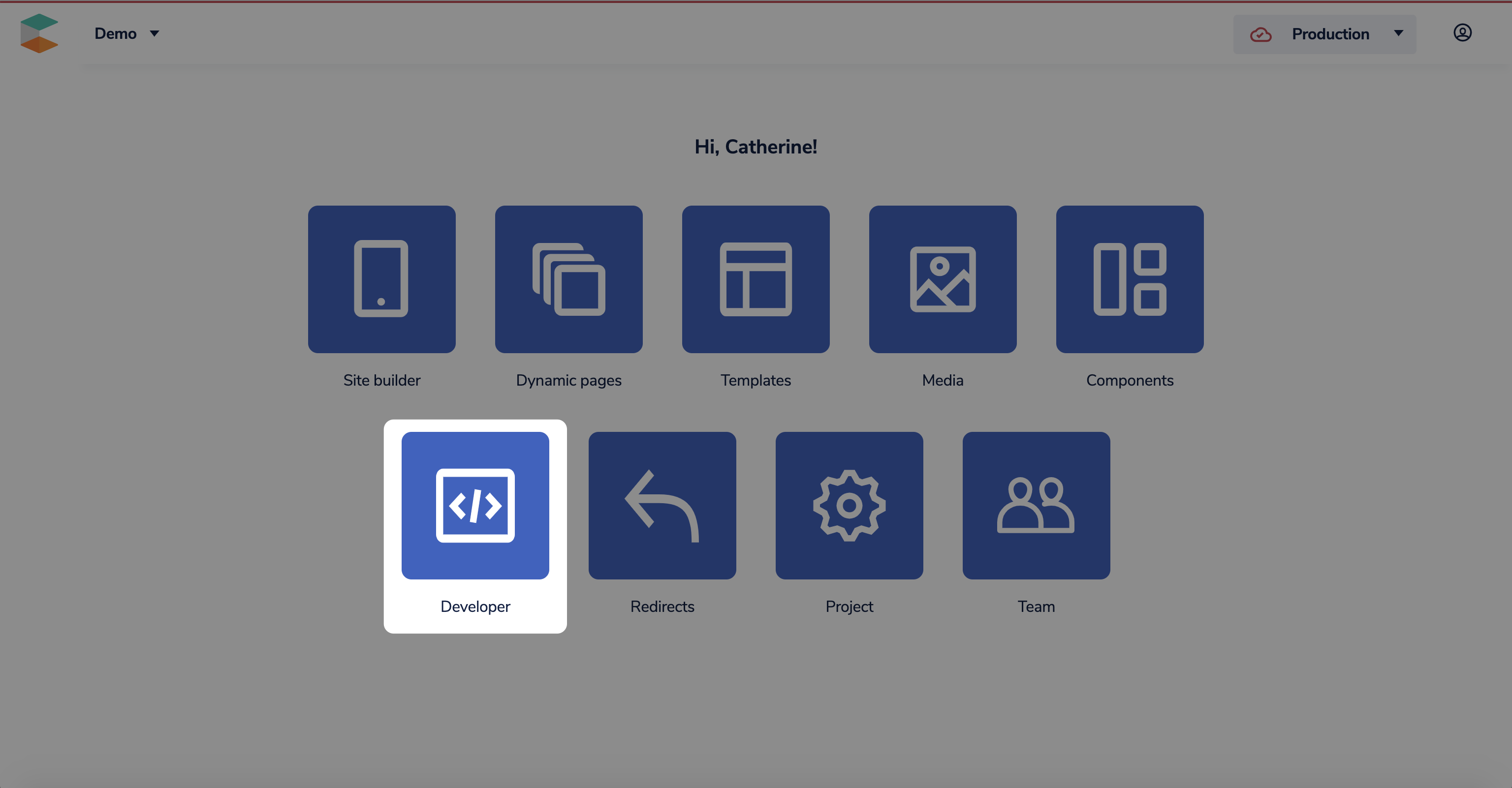
Task: Open the Team people icon
Action: 1036,505
